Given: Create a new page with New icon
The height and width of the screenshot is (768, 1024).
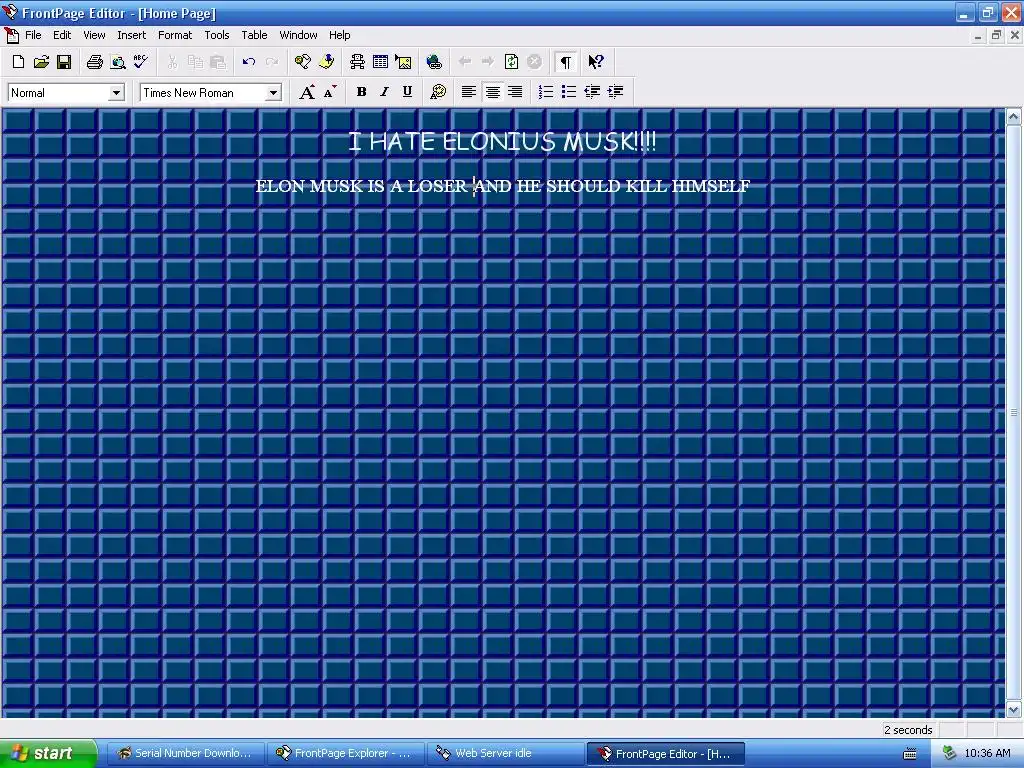Looking at the screenshot, I should pyautogui.click(x=18, y=62).
